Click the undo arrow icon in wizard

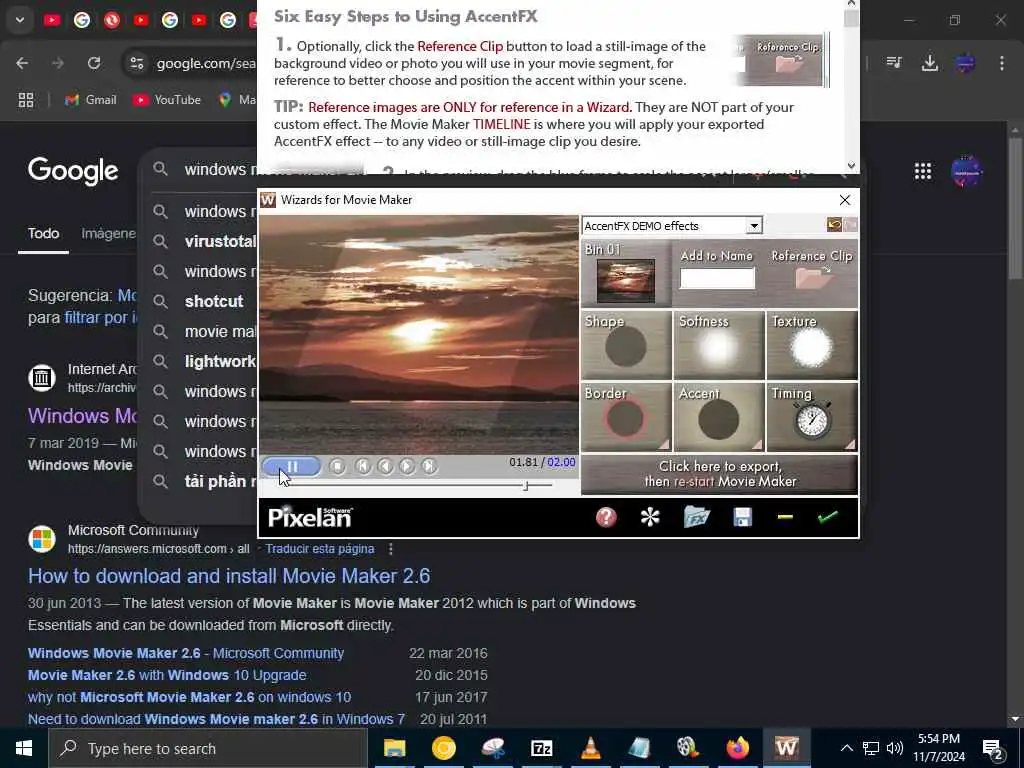[834, 225]
